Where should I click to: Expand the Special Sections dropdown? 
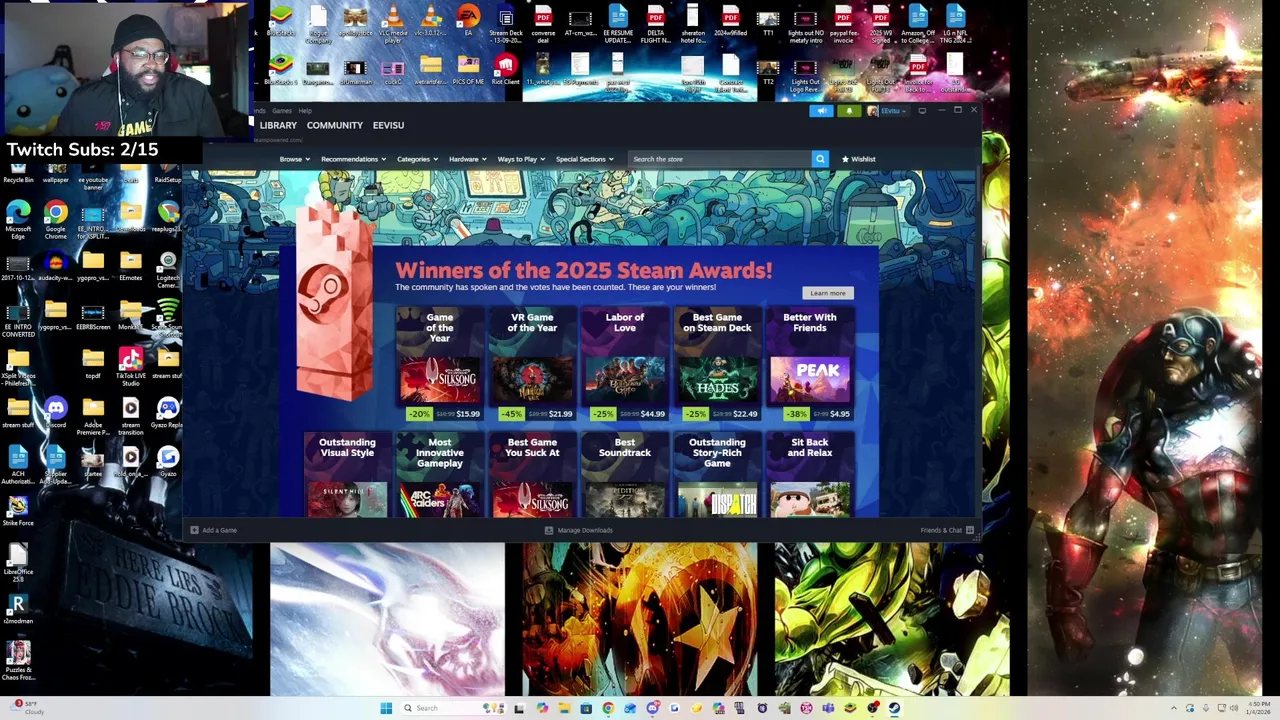584,159
